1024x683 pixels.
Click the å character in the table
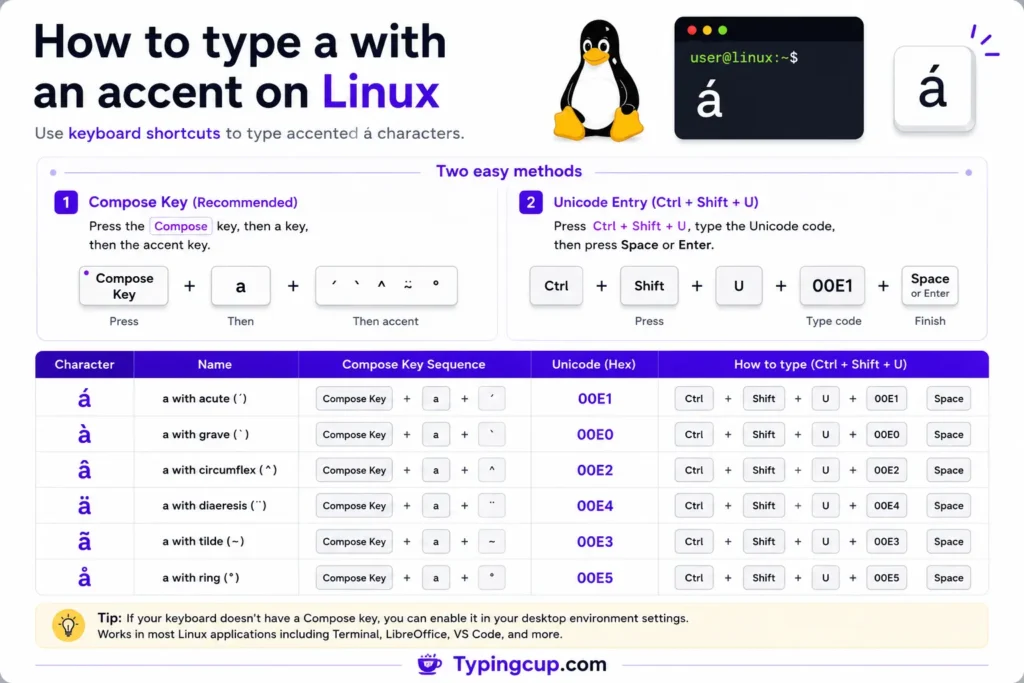[84, 577]
